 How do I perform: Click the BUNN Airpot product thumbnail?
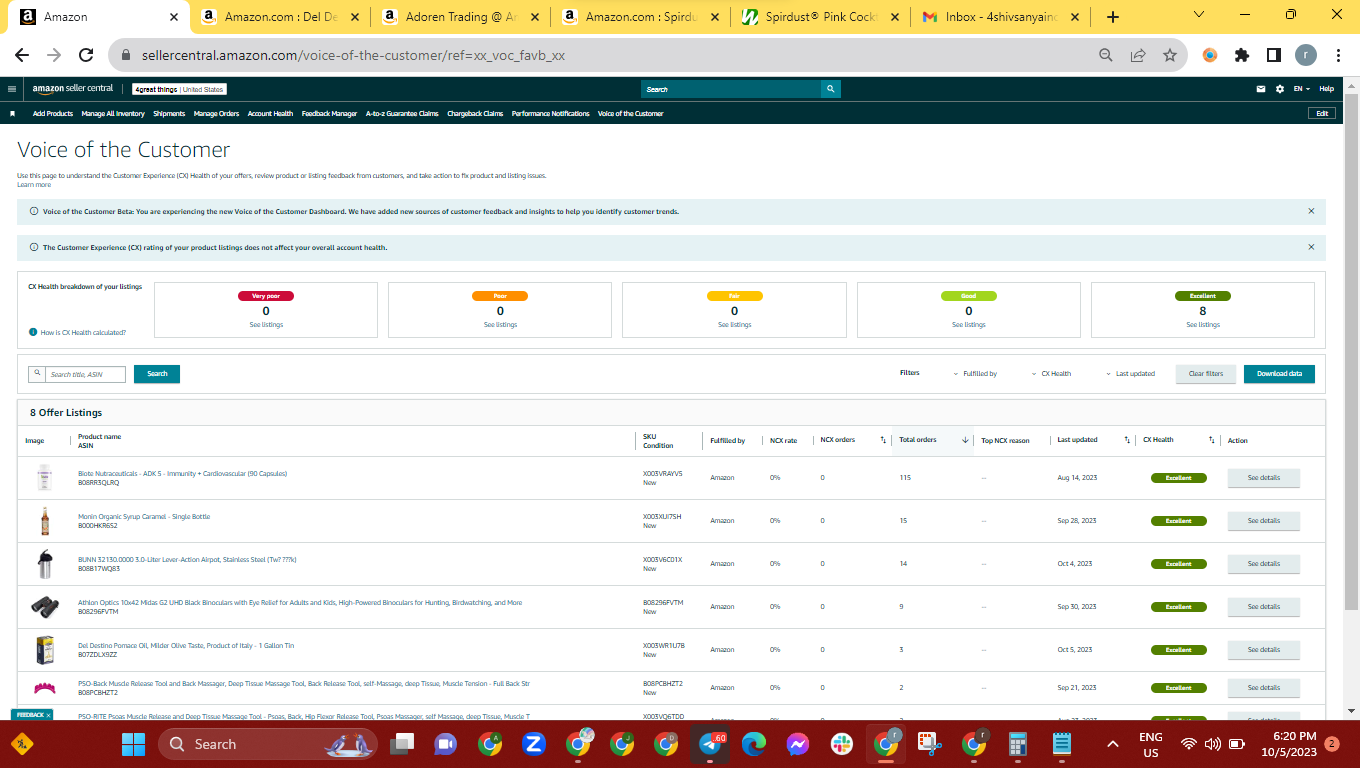click(44, 564)
